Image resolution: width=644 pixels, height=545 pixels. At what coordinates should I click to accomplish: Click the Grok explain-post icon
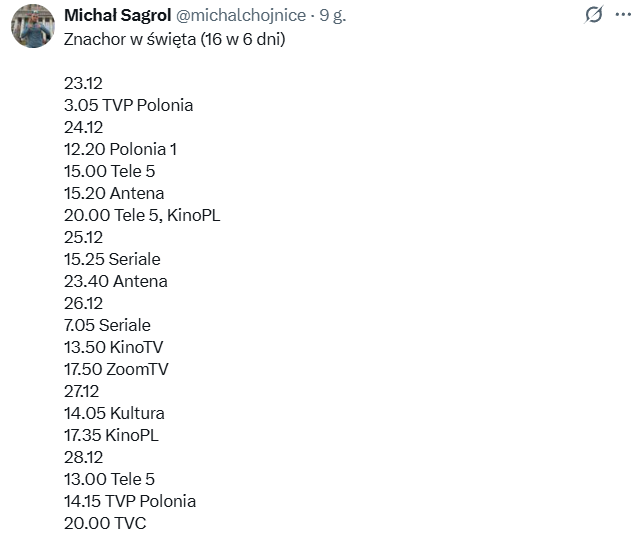[x=594, y=15]
